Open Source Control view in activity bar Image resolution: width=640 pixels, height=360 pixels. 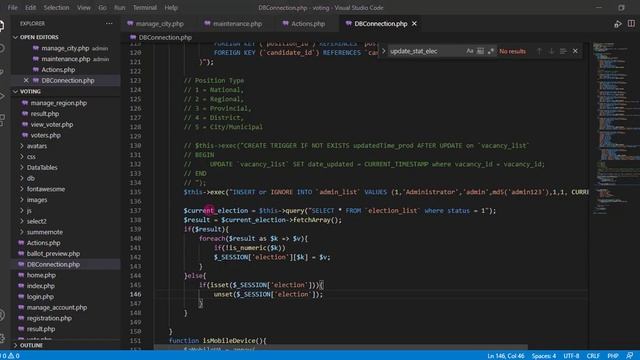click(x=2, y=71)
